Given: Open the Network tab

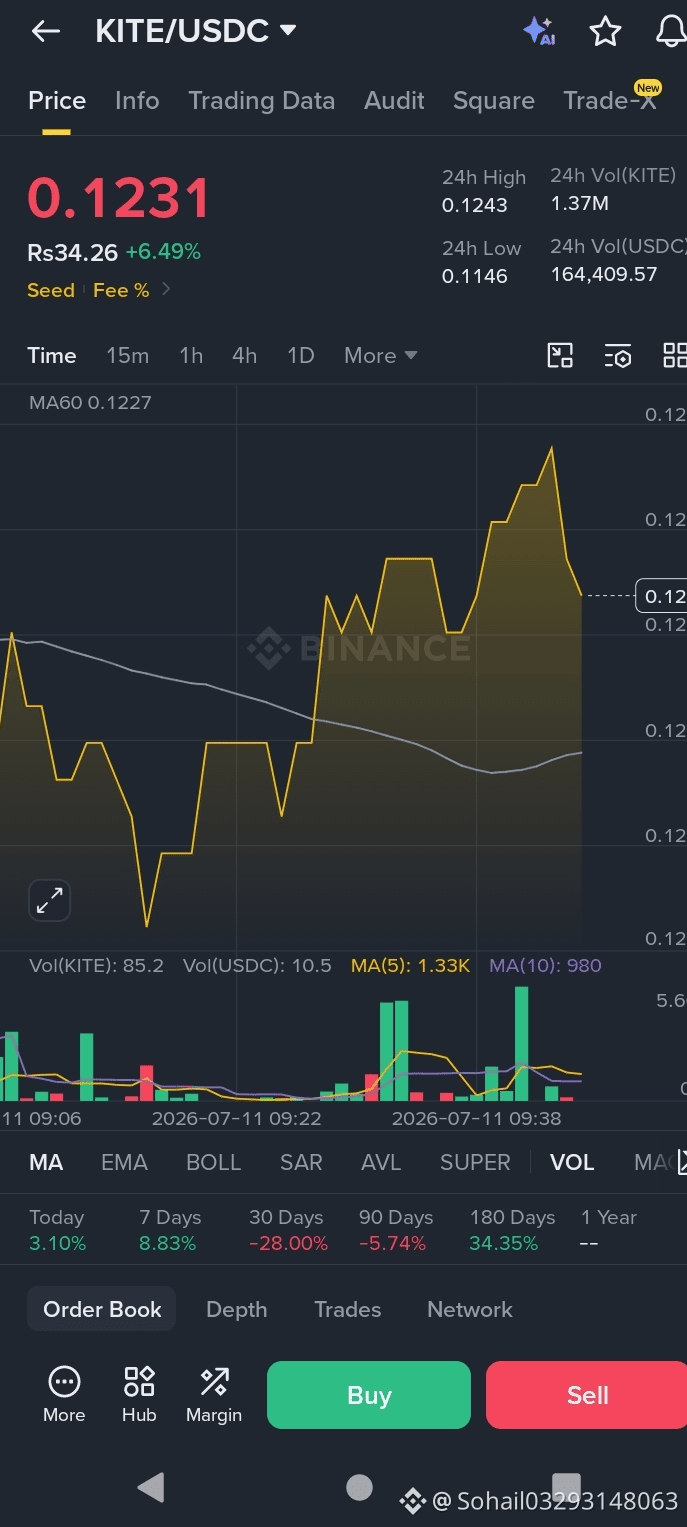Looking at the screenshot, I should coord(470,1309).
